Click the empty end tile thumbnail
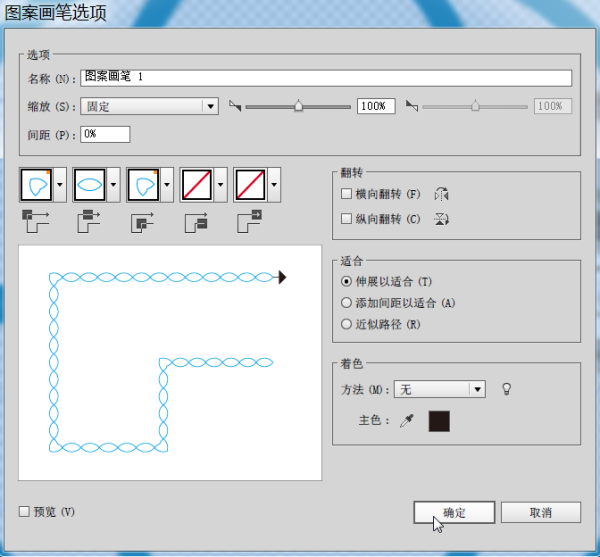This screenshot has width=600, height=557. click(251, 185)
